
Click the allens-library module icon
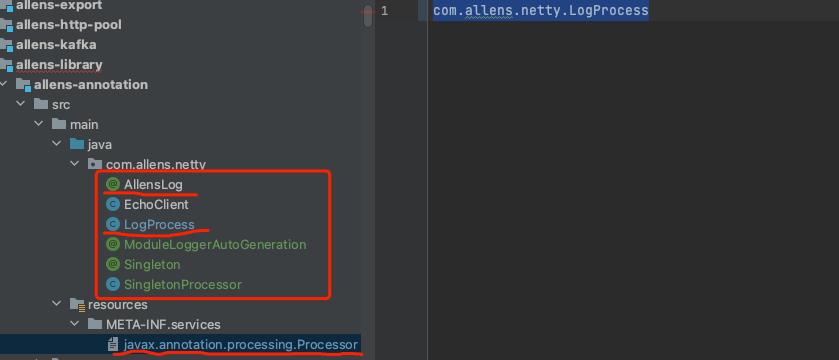(6, 65)
